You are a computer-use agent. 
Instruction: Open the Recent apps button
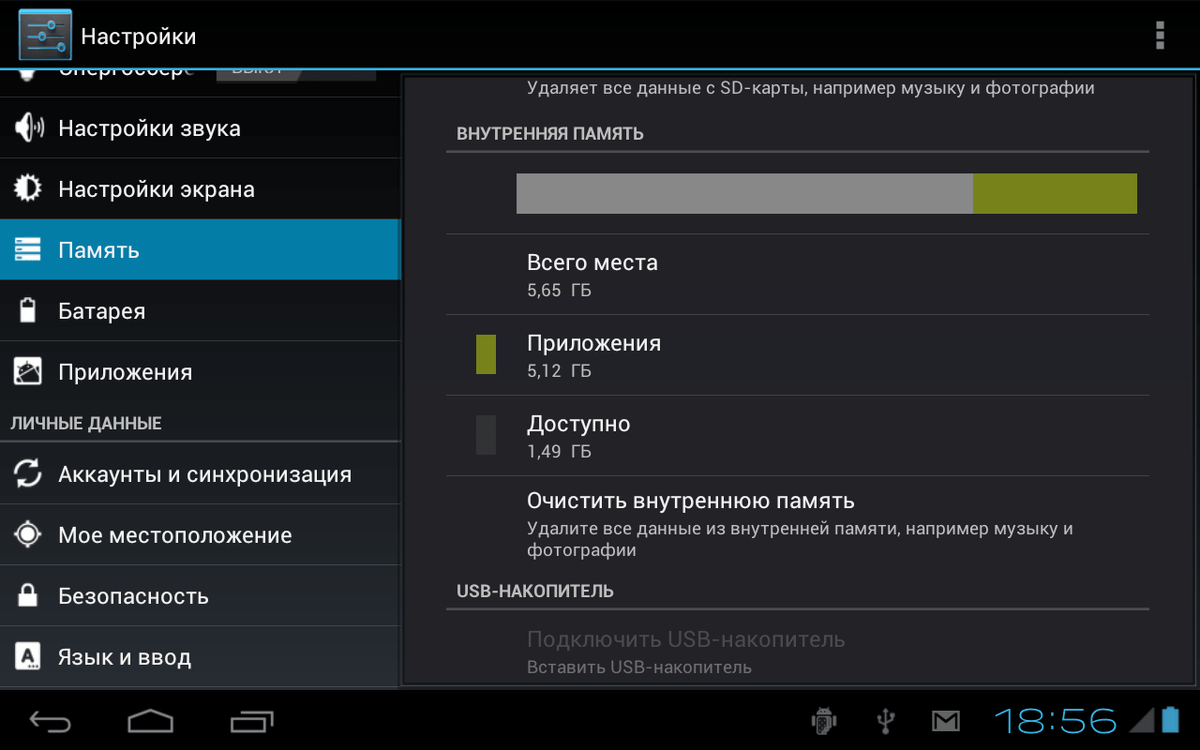(x=252, y=720)
